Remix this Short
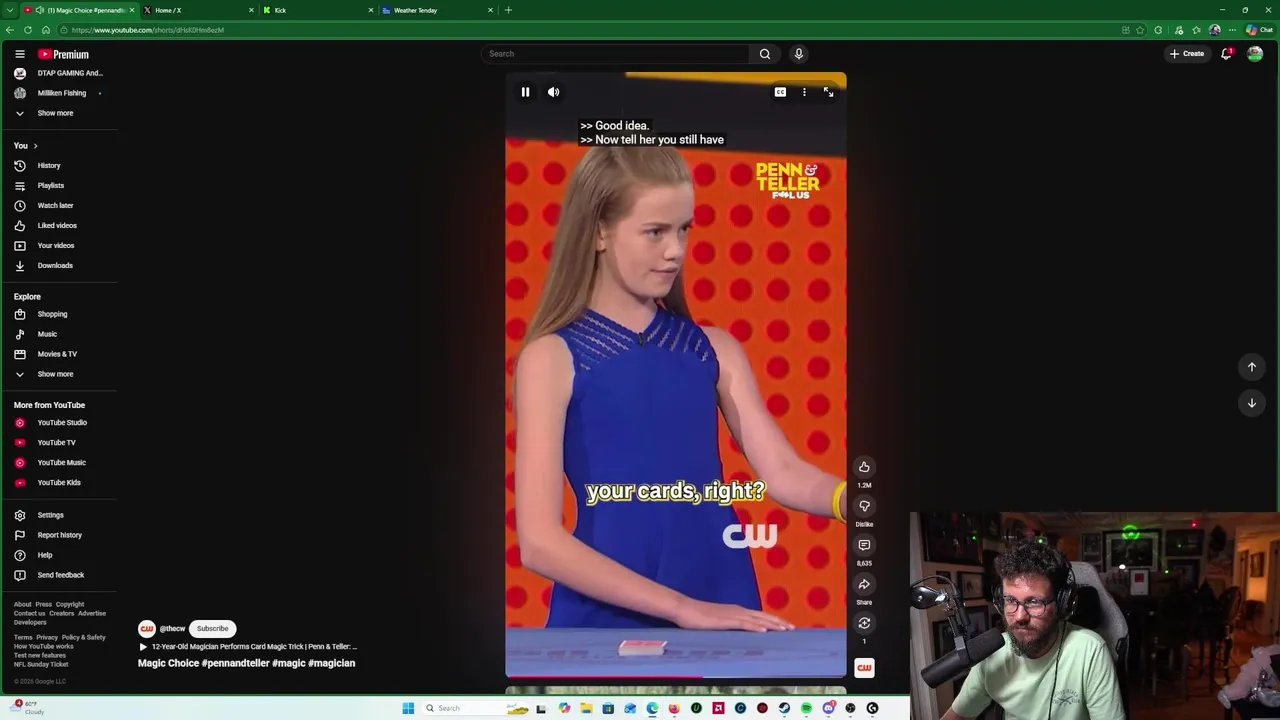This screenshot has width=1280, height=720. click(x=864, y=623)
